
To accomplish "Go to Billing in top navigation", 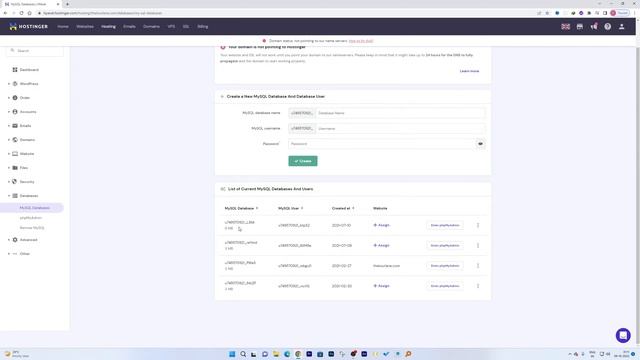I will click(202, 27).
